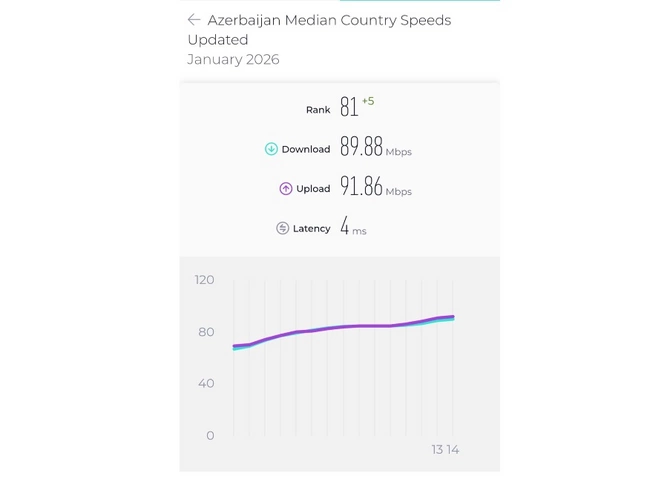
Task: Click the Upload label text
Action: pos(313,188)
